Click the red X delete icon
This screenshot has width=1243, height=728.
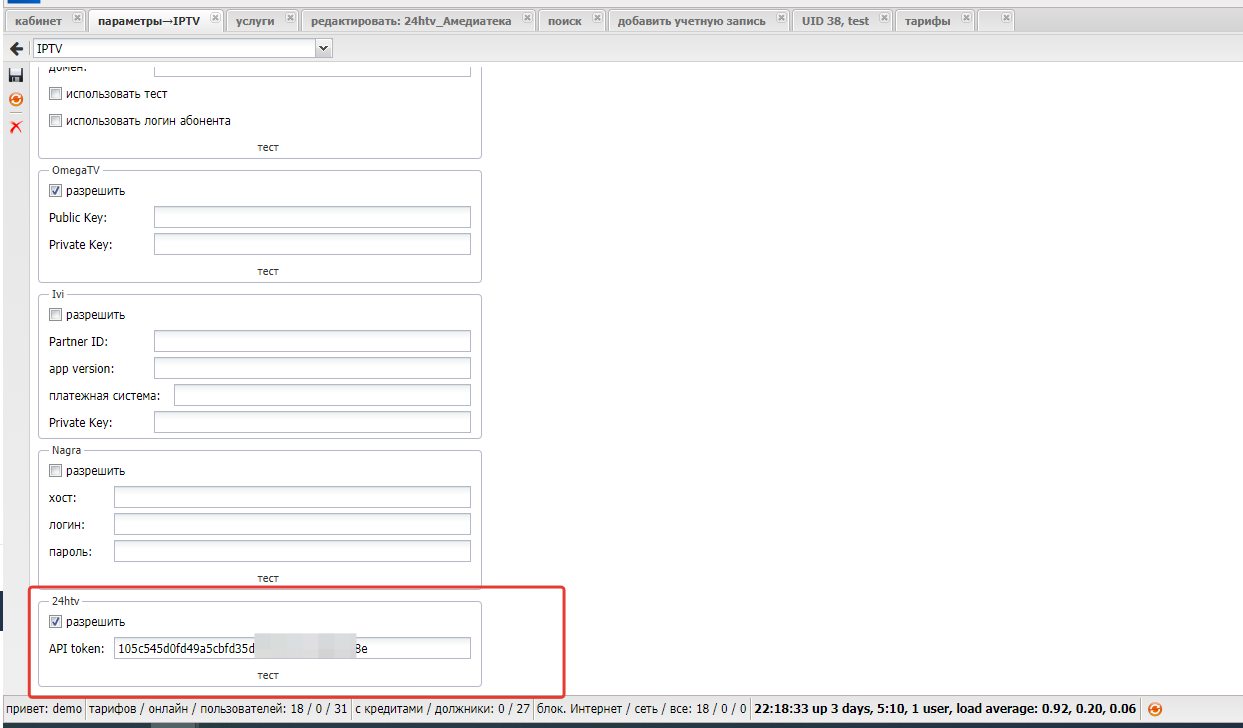click(x=16, y=126)
